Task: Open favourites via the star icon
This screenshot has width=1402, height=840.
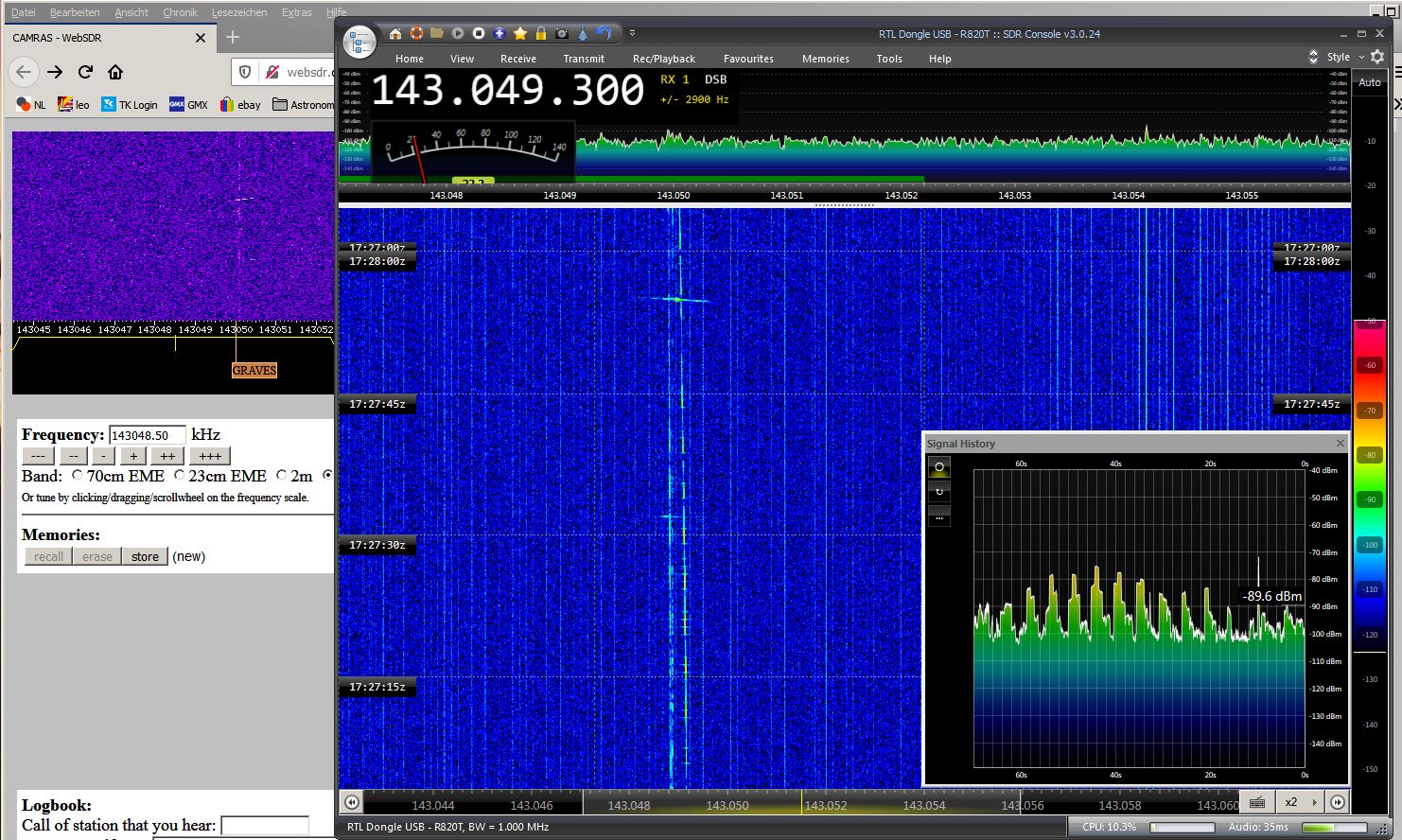Action: coord(520,33)
